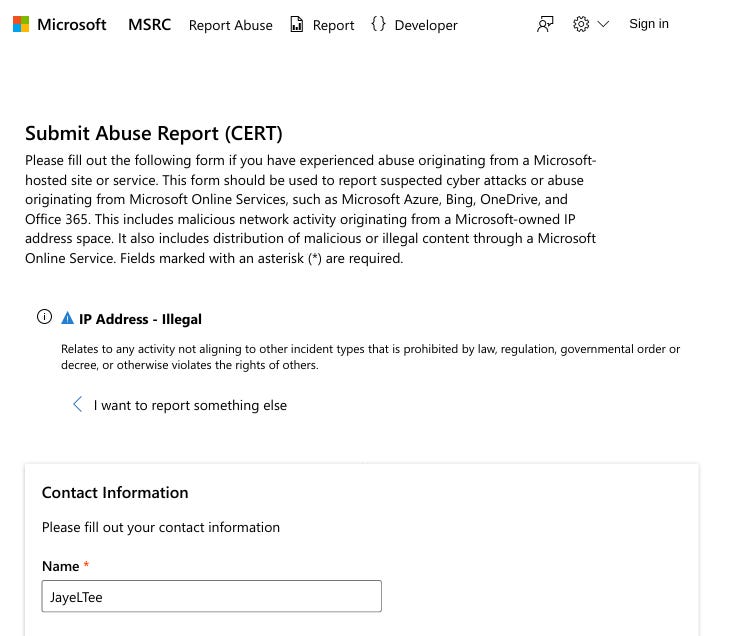Click the Submit Abuse Report (CERT) heading
The width and height of the screenshot is (730, 636).
click(154, 133)
